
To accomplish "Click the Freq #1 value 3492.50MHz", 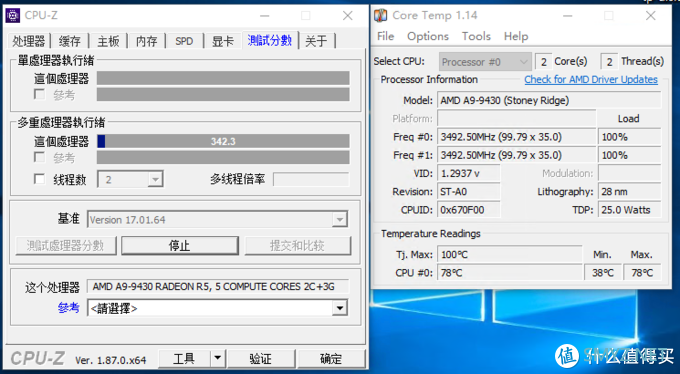I will [x=516, y=155].
